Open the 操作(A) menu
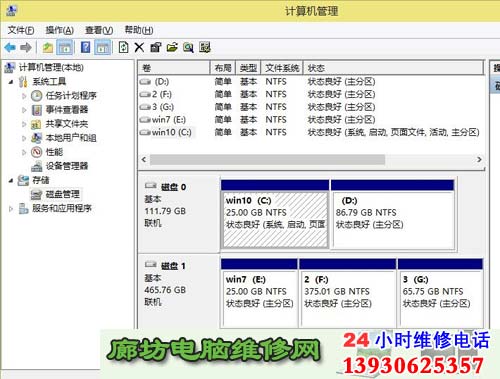Screen dimensions: 500x379 click(x=59, y=30)
